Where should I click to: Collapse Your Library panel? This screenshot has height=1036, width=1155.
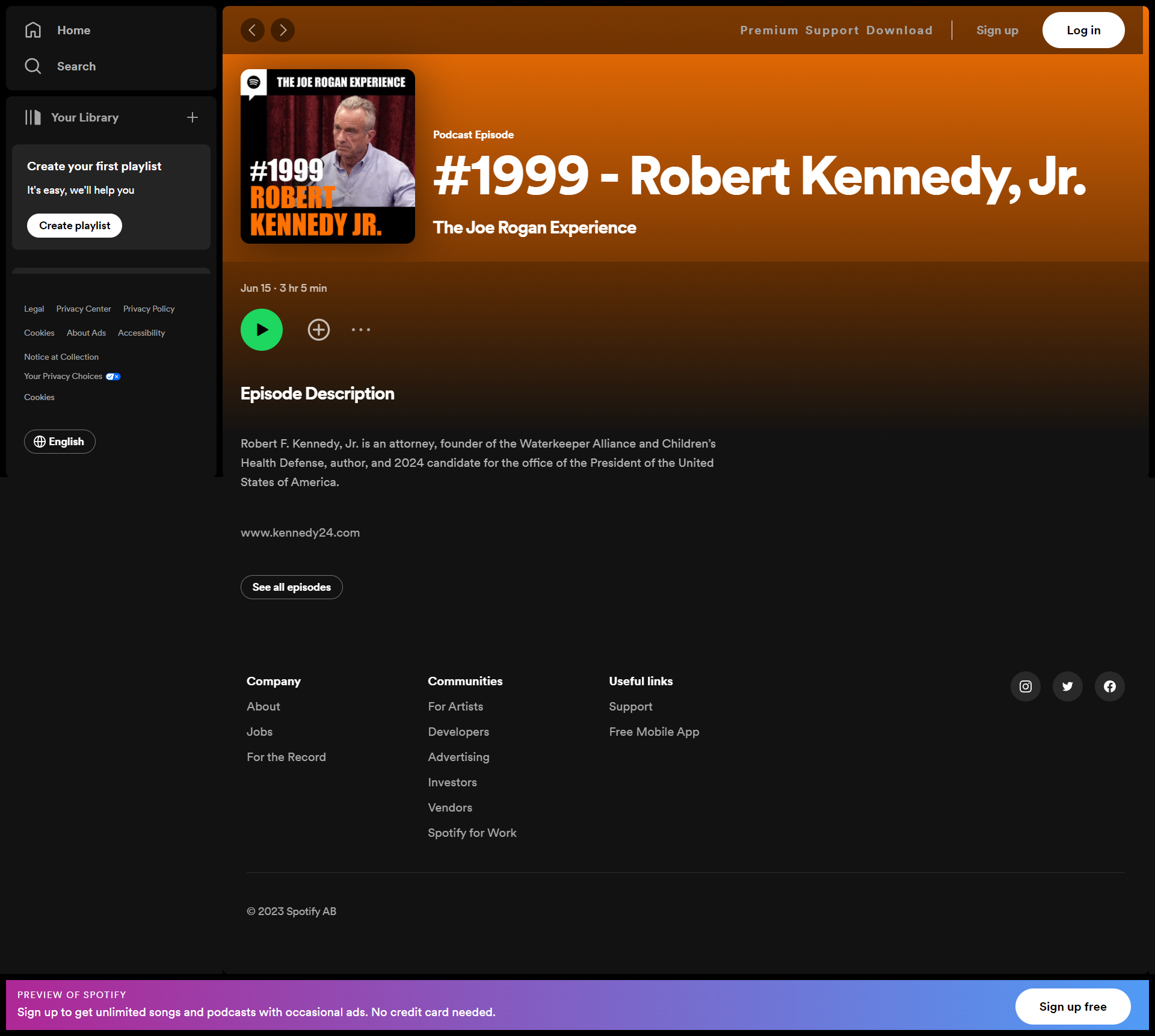tap(72, 117)
